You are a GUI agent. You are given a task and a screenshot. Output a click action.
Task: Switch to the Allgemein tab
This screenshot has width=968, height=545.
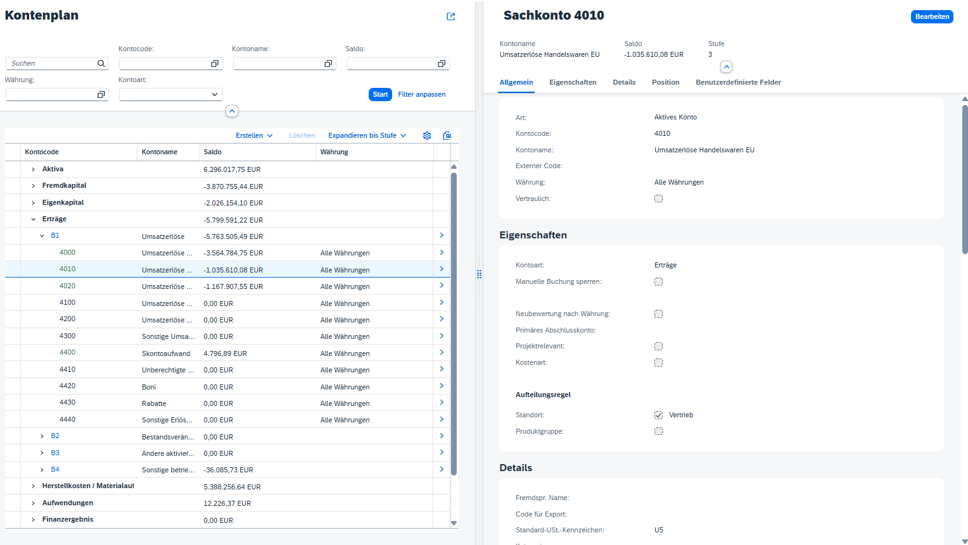pyautogui.click(x=516, y=82)
